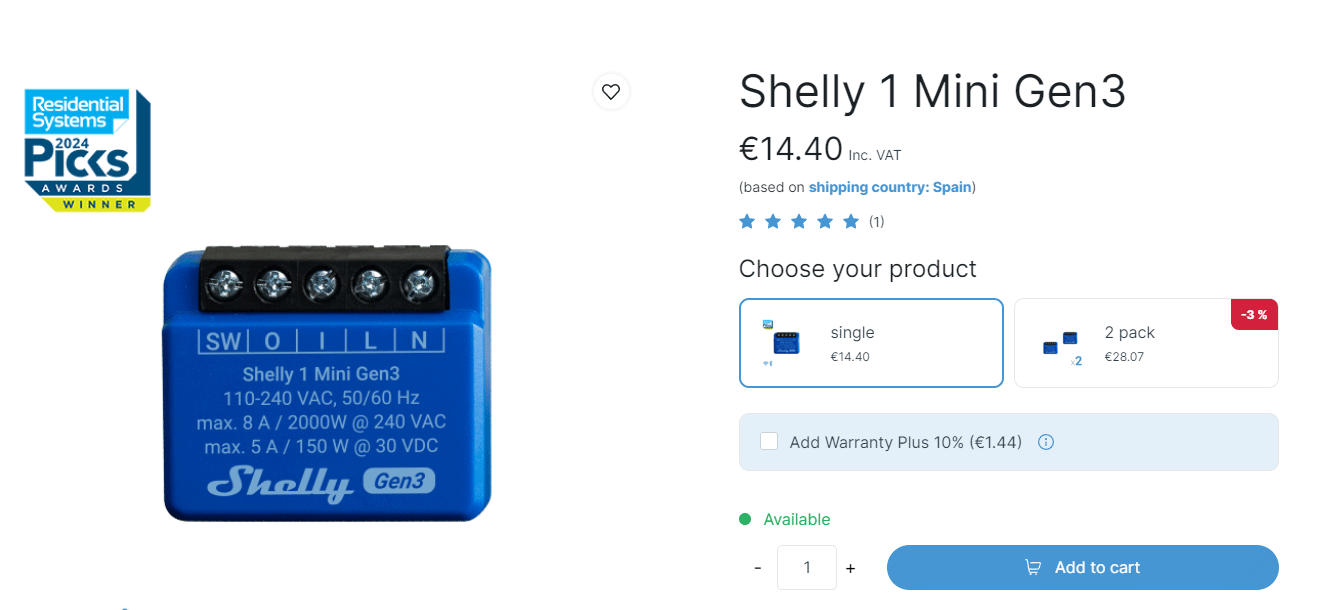This screenshot has height=610, width=1325.
Task: Click the -3 % discount badge
Action: [1254, 314]
